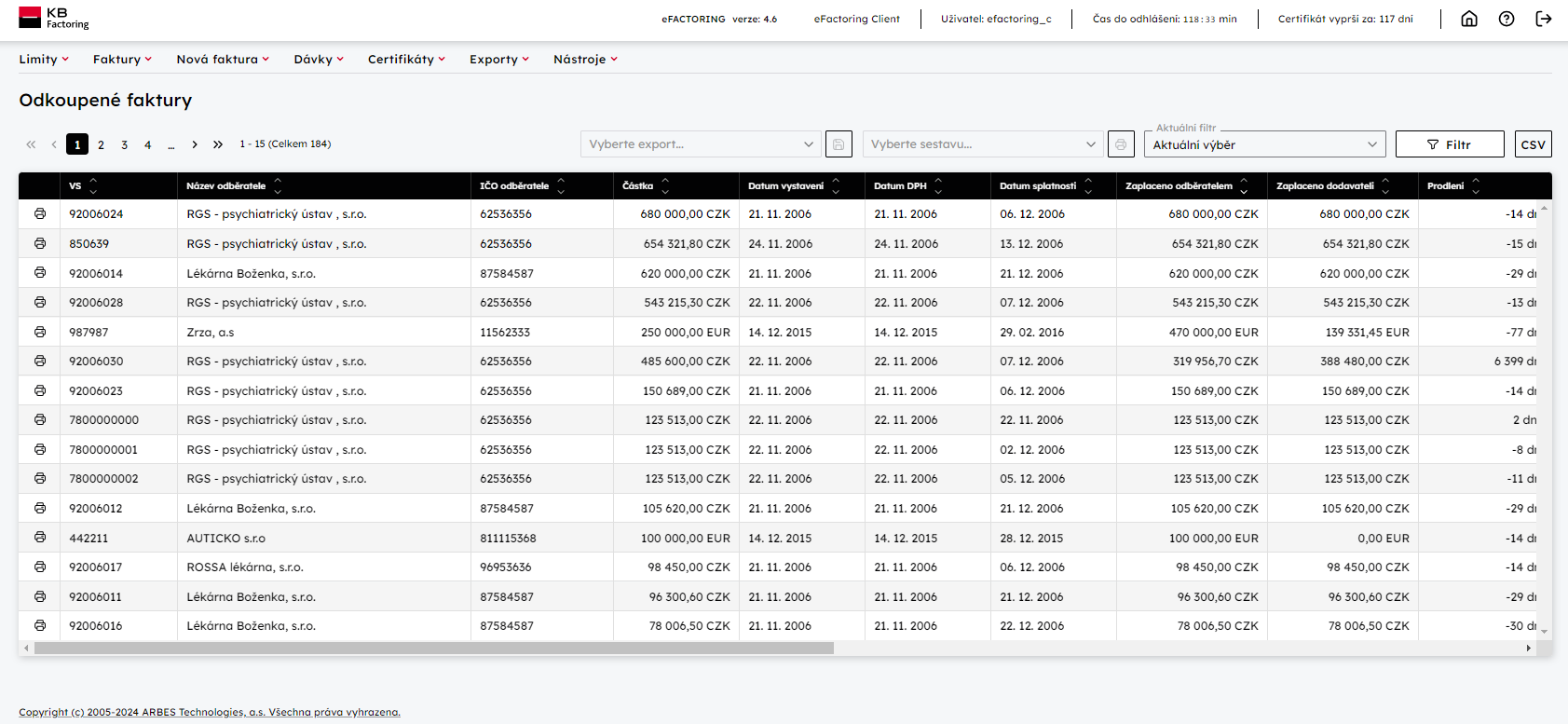Jump to last page double-arrow
This screenshot has width=1568, height=724.
tap(218, 144)
